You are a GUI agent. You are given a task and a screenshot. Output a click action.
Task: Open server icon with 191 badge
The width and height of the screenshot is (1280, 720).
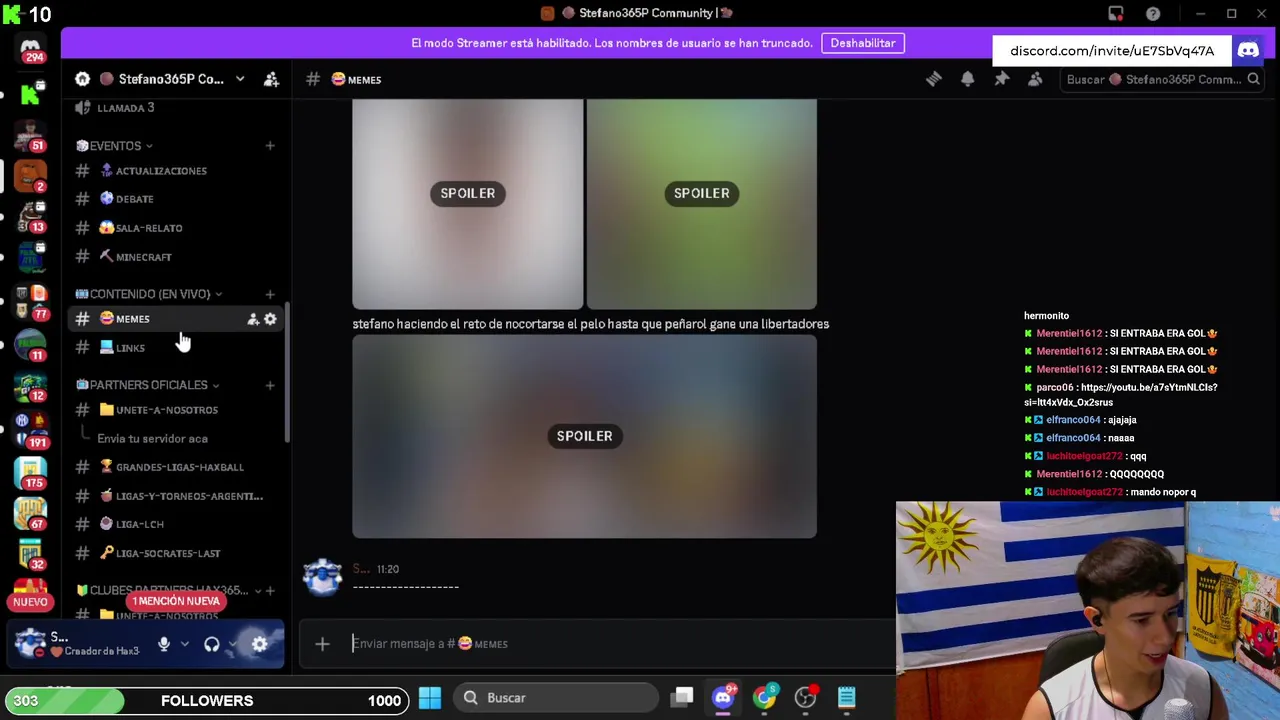tap(30, 430)
